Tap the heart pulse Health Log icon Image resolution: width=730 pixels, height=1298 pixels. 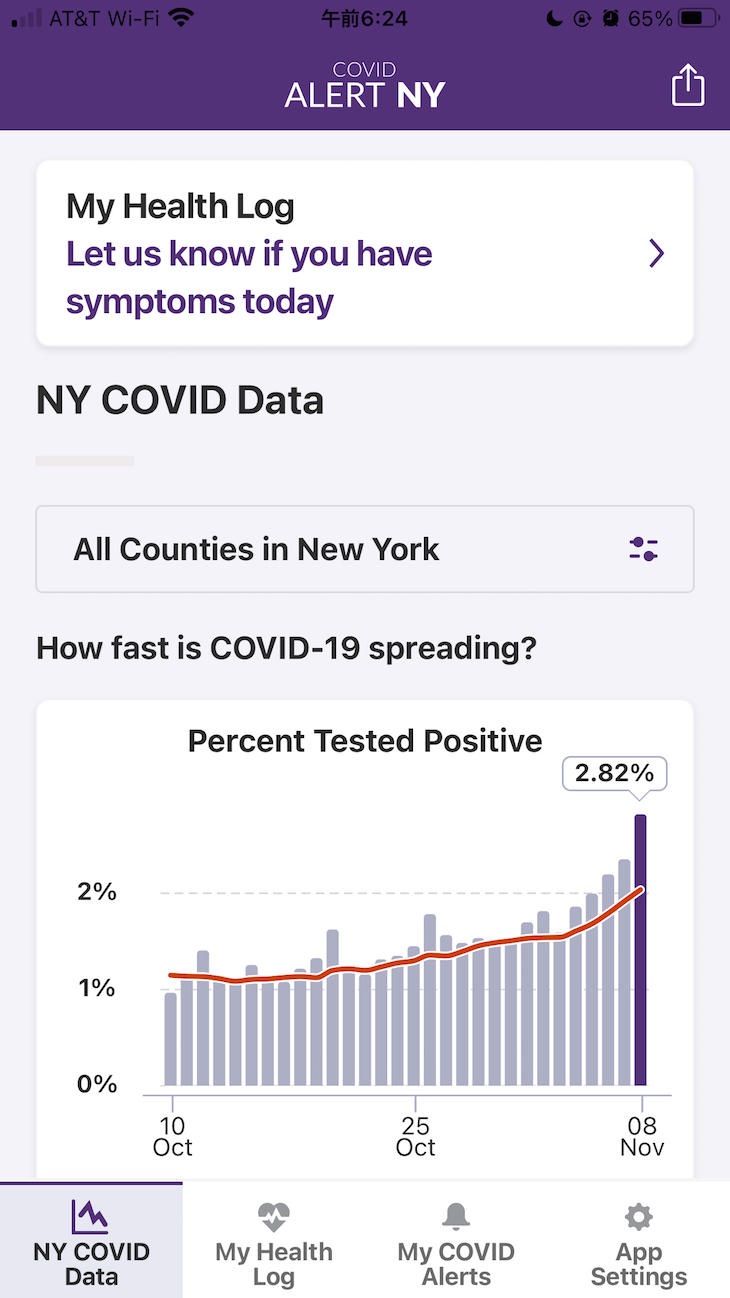[273, 1216]
